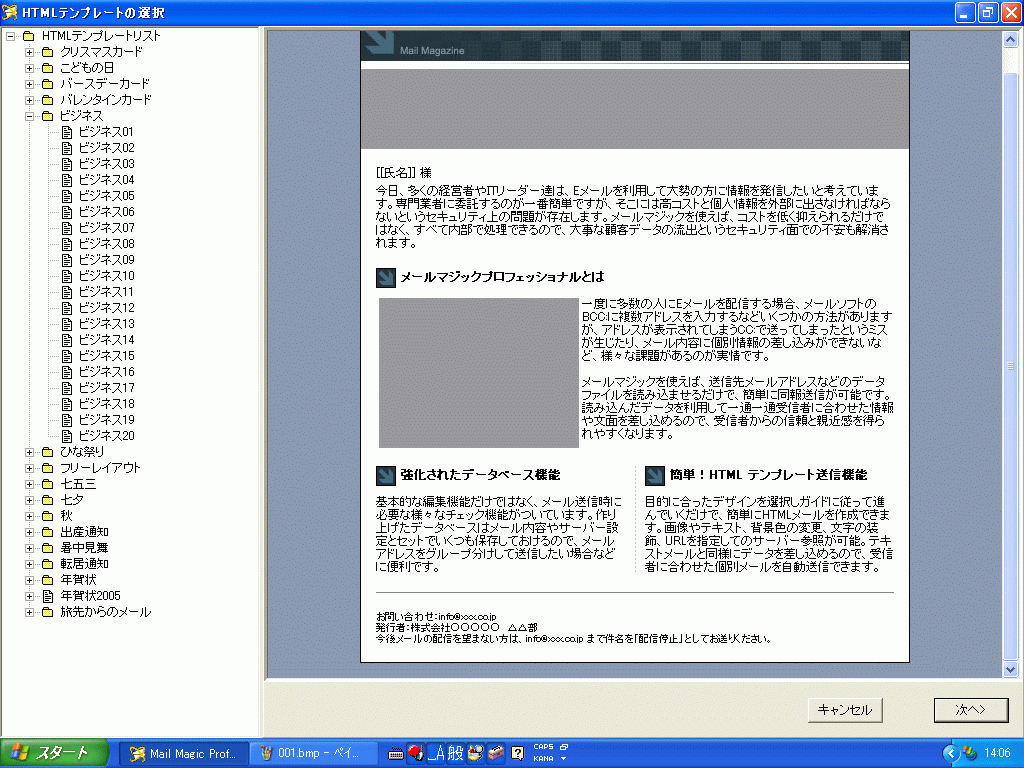Viewport: 1024px width, 768px height.
Task: Click the IME help question mark icon
Action: (x=518, y=754)
